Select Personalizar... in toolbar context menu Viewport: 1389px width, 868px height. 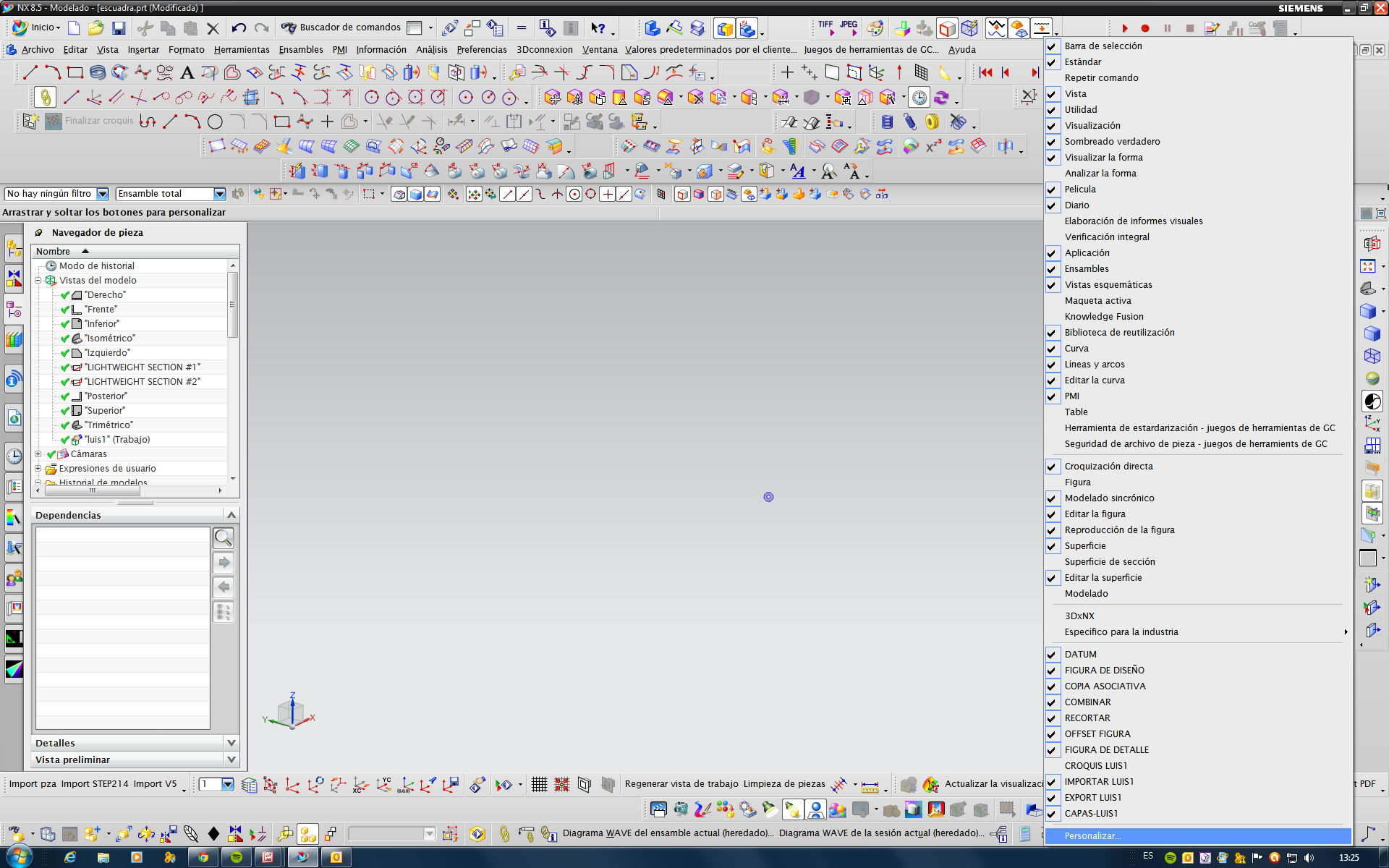1198,836
